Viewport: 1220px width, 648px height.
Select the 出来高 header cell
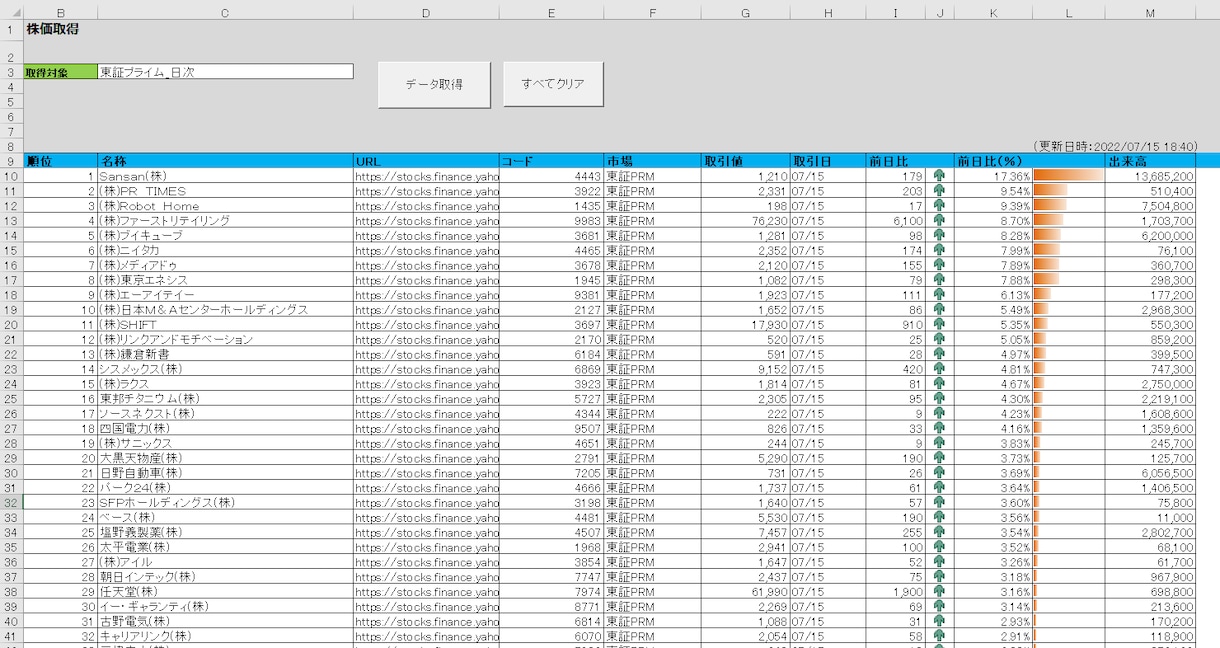tap(1150, 161)
